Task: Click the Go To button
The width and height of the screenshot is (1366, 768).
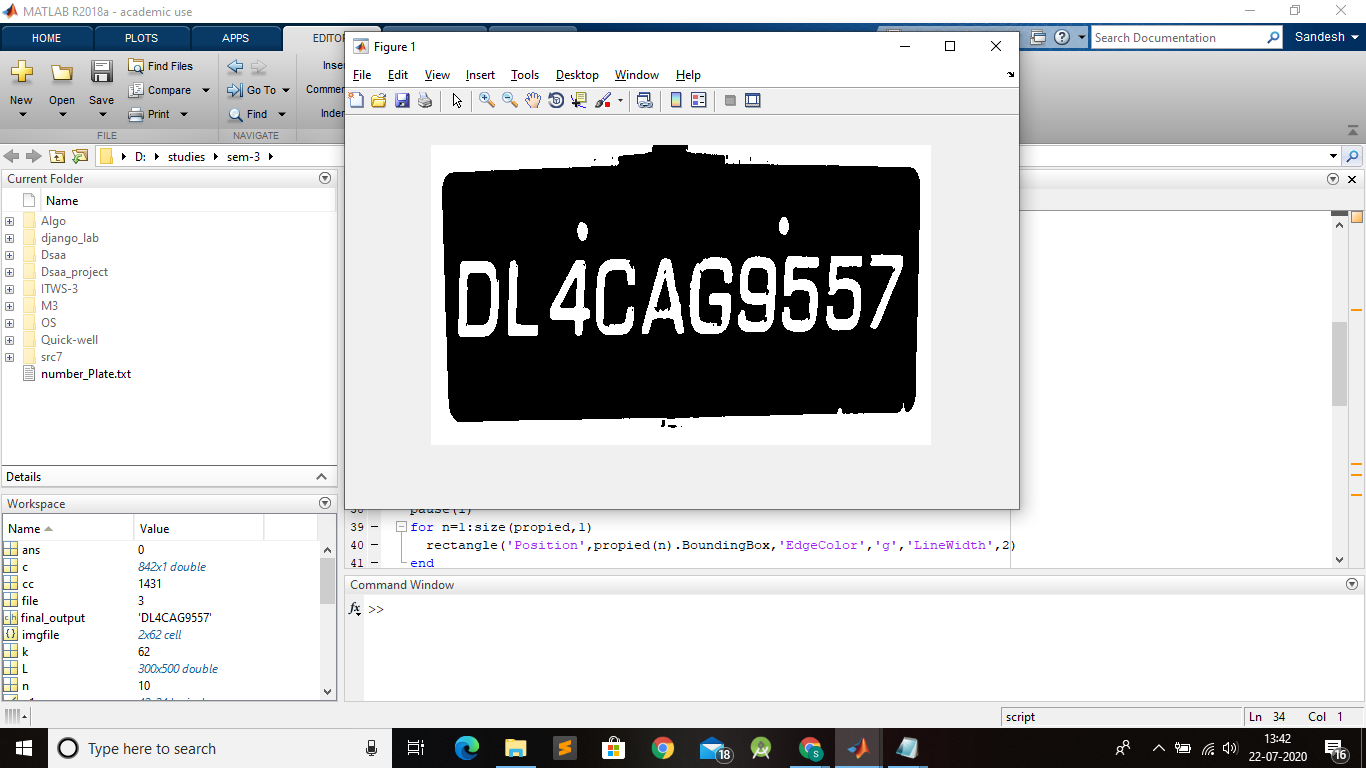Action: tap(251, 90)
